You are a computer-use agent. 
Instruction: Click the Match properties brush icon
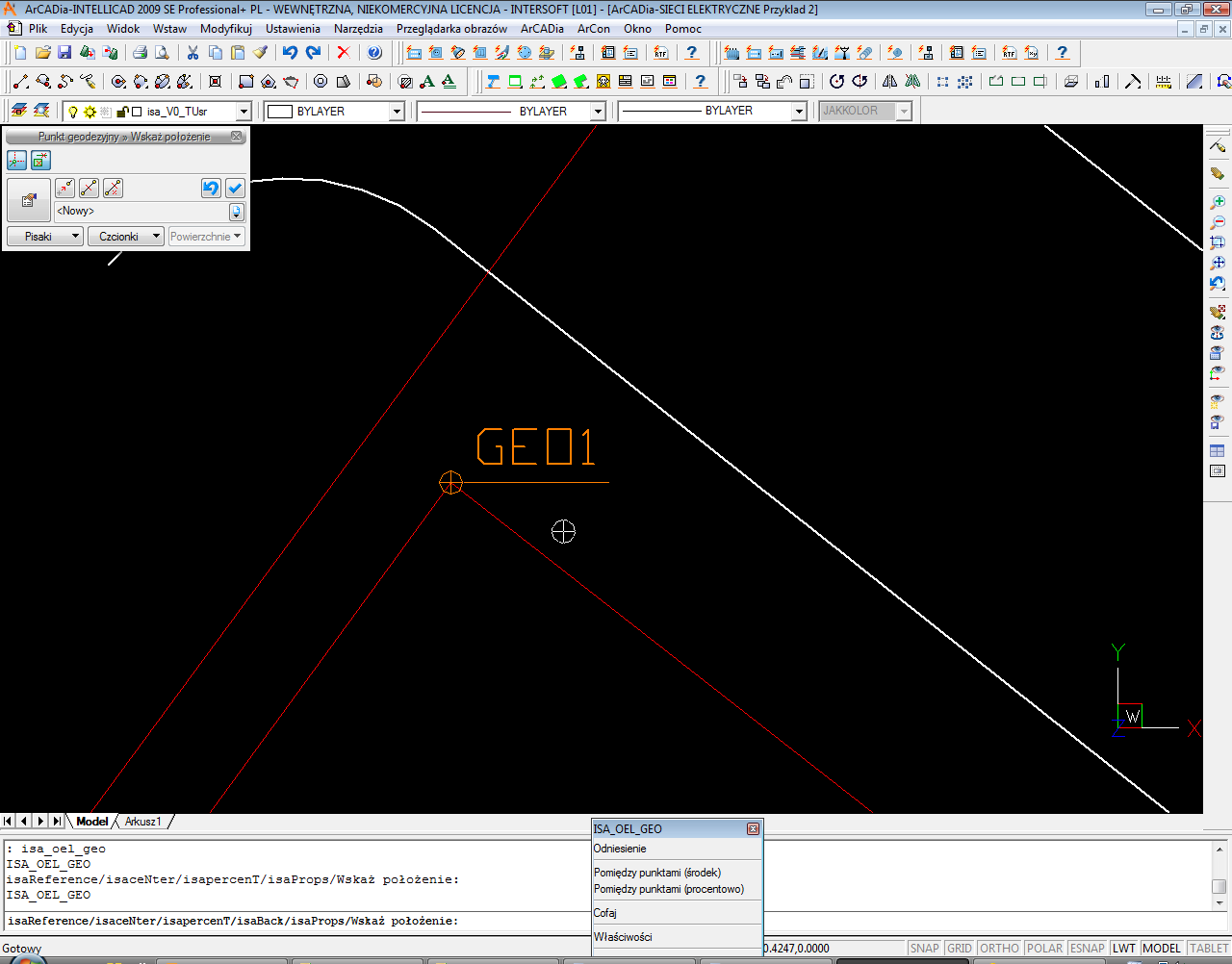point(260,53)
